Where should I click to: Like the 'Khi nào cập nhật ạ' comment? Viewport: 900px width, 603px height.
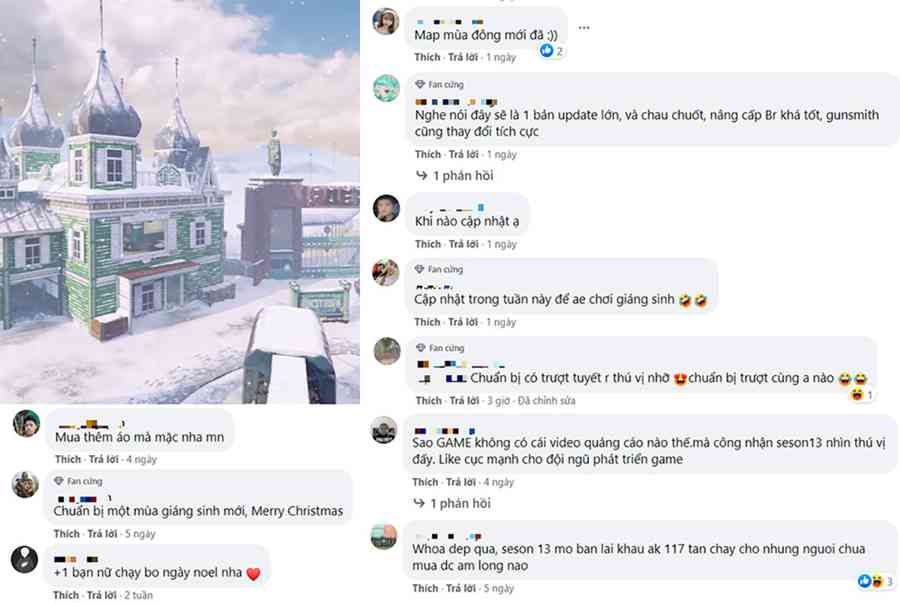tap(428, 244)
